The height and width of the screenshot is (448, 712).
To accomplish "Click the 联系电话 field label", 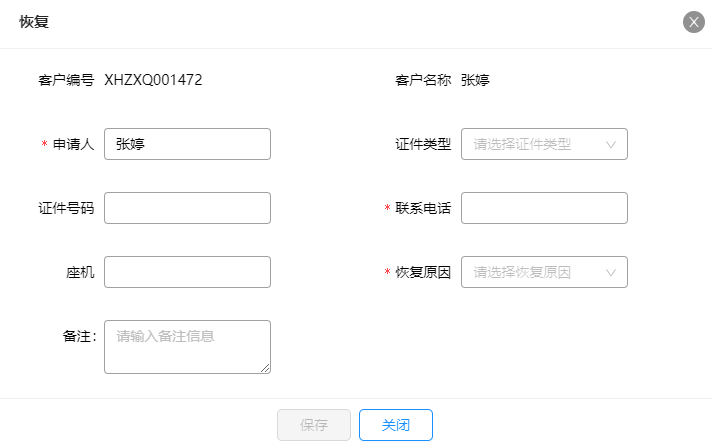I will 423,208.
